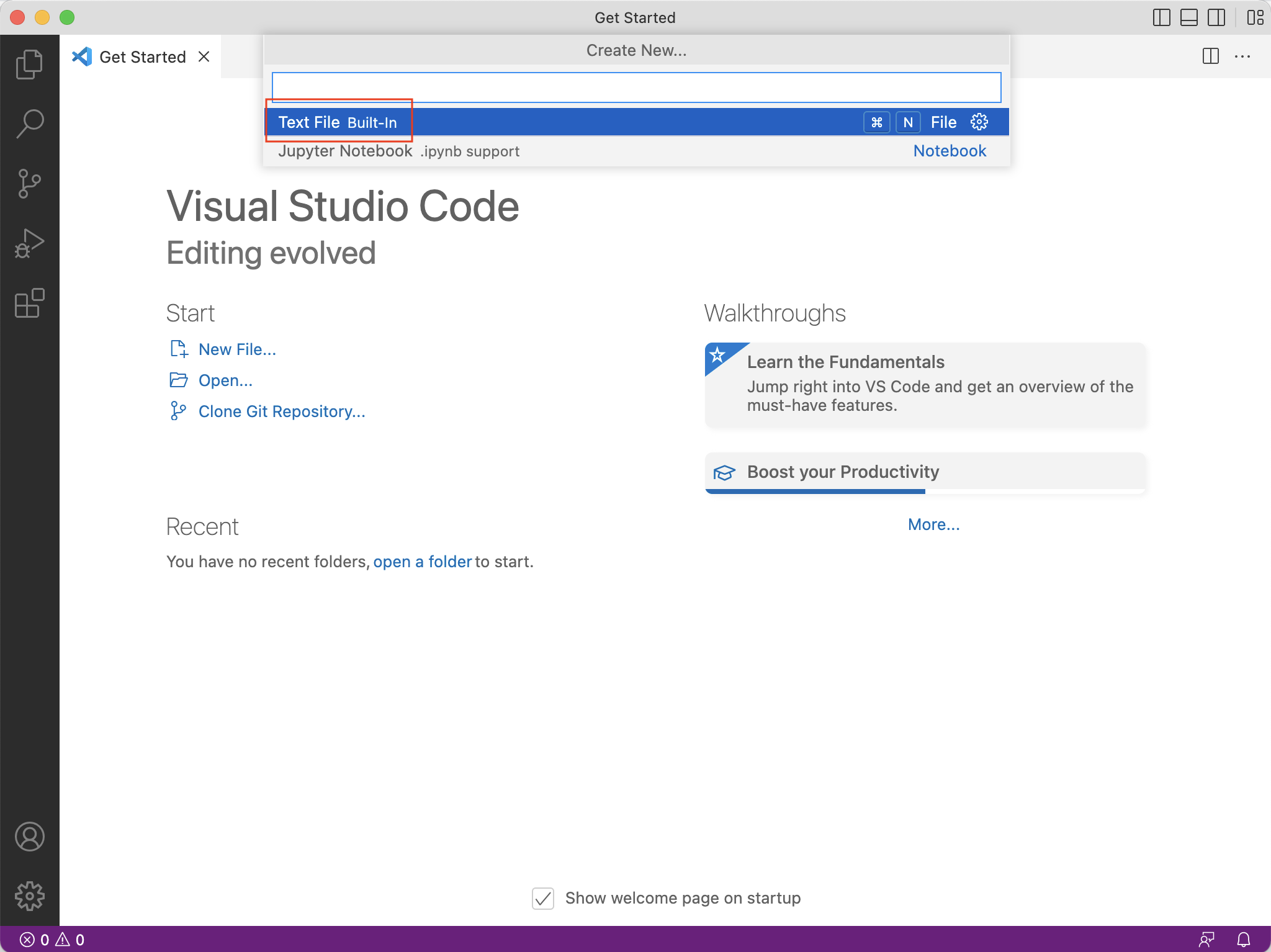This screenshot has width=1271, height=952.
Task: Open notifications bell in status bar
Action: click(1244, 940)
